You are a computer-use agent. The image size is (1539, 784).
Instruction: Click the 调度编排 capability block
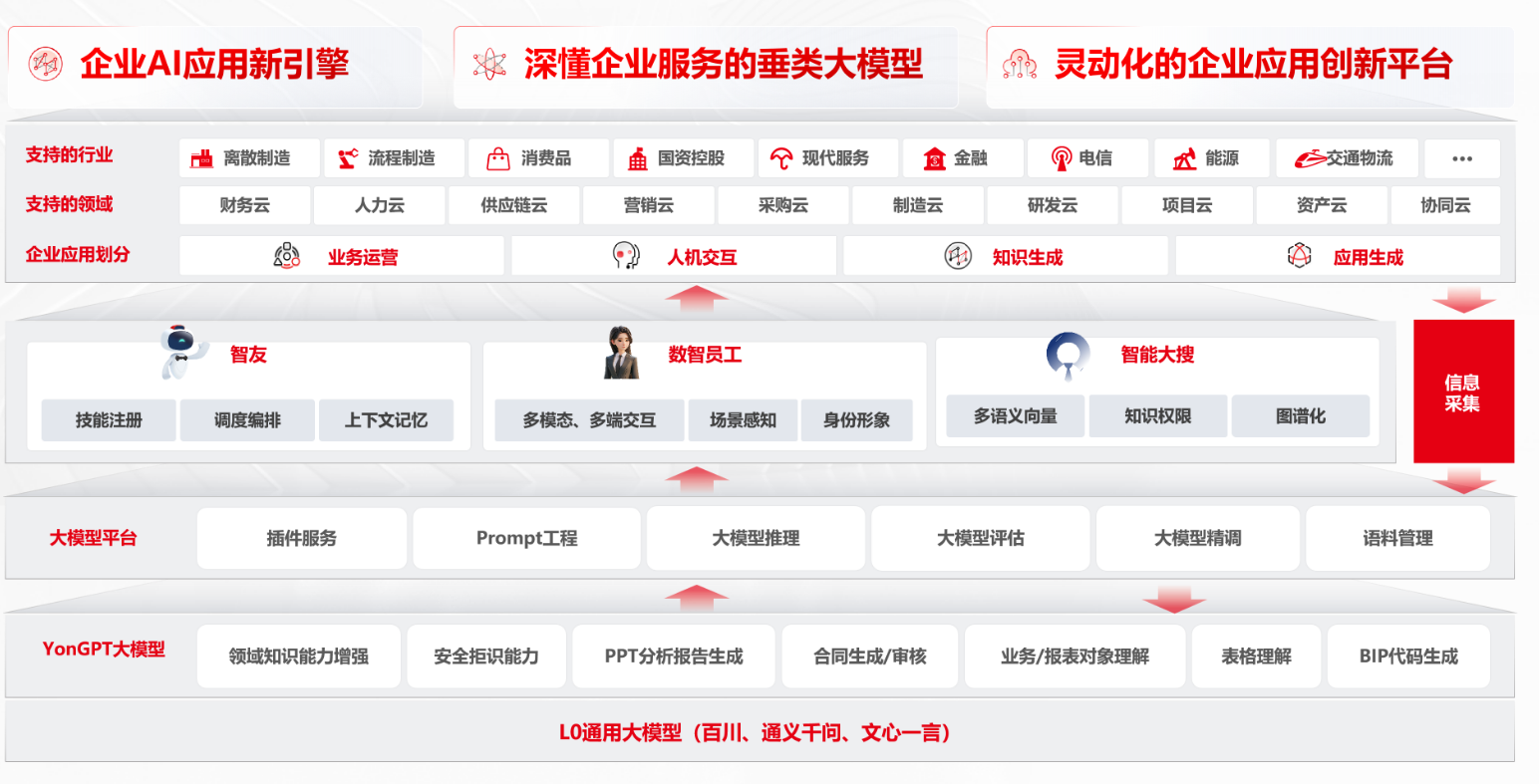(x=247, y=420)
